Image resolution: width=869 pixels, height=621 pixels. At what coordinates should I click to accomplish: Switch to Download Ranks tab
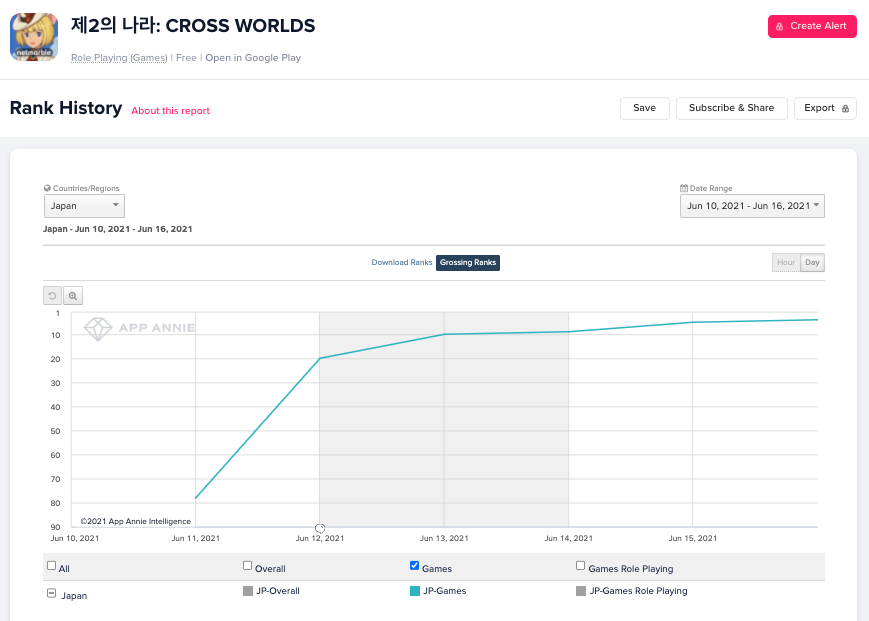point(402,263)
